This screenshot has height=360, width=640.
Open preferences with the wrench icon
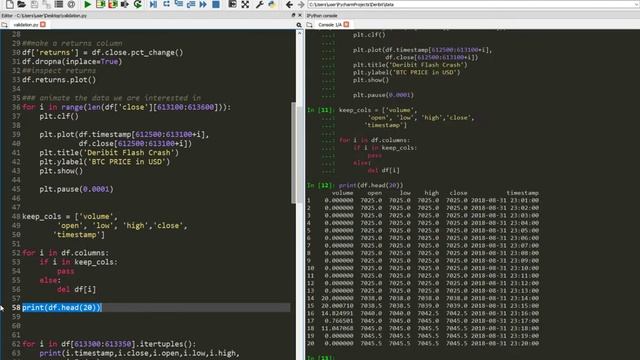point(259,4)
